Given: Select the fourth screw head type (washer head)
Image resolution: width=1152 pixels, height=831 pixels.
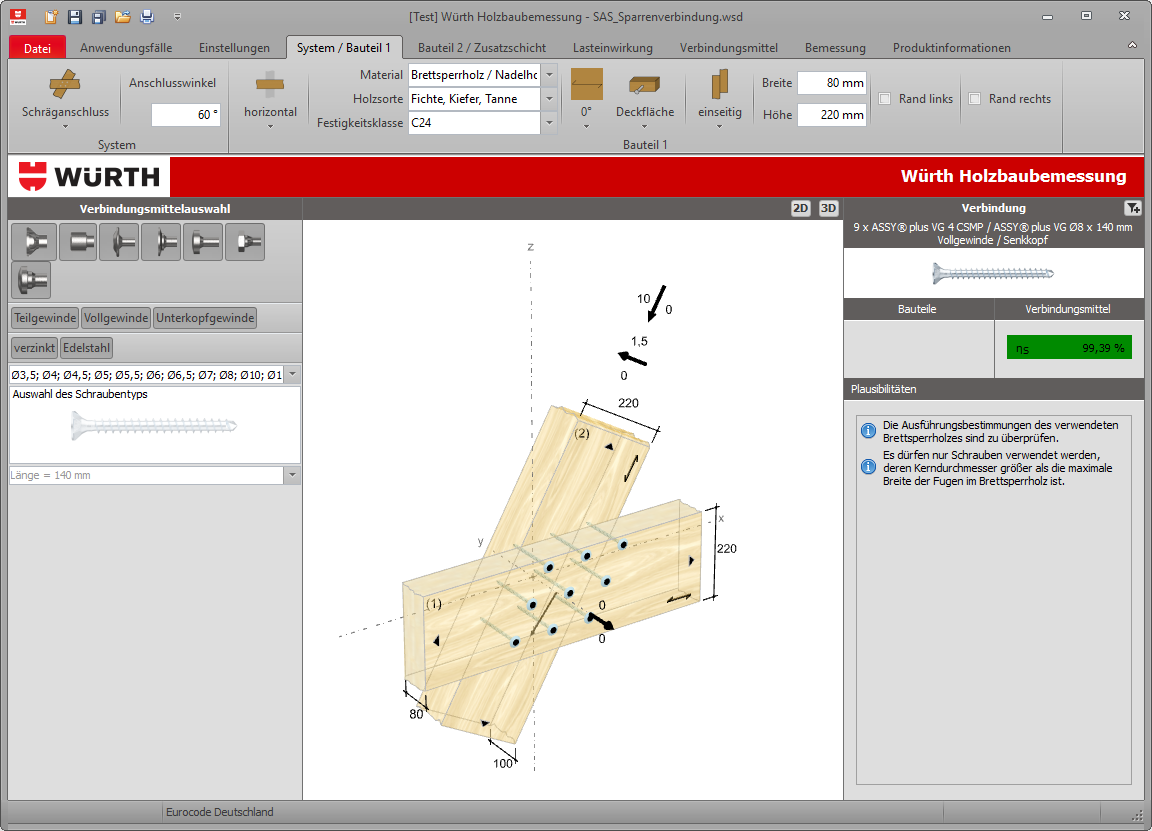Looking at the screenshot, I should (x=161, y=242).
